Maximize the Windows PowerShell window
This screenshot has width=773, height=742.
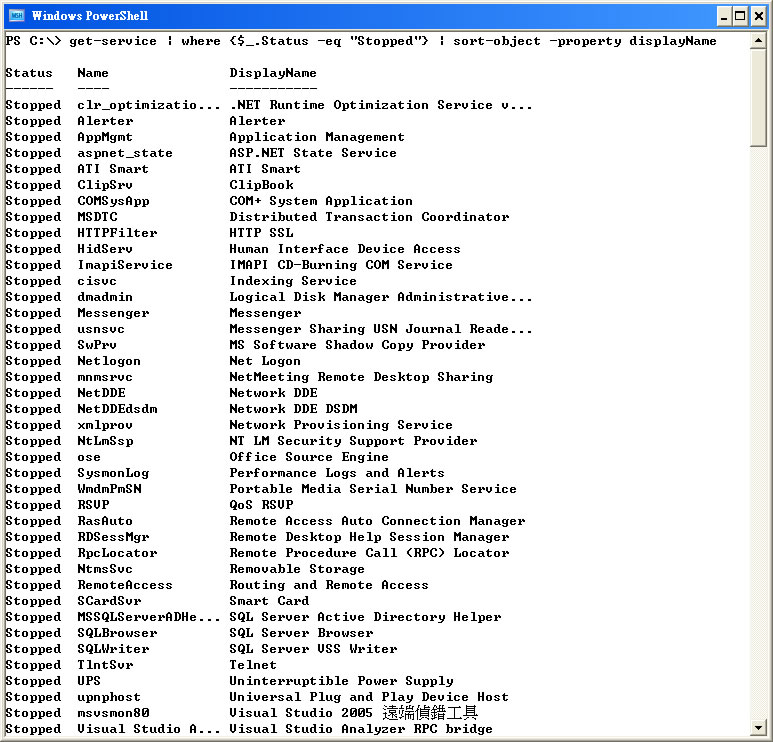tap(740, 16)
